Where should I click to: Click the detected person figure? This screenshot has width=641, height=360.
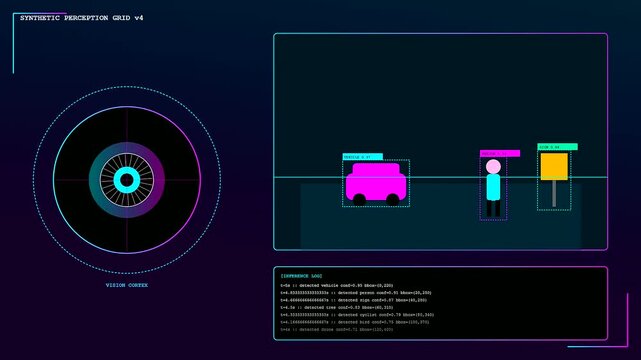pyautogui.click(x=493, y=188)
